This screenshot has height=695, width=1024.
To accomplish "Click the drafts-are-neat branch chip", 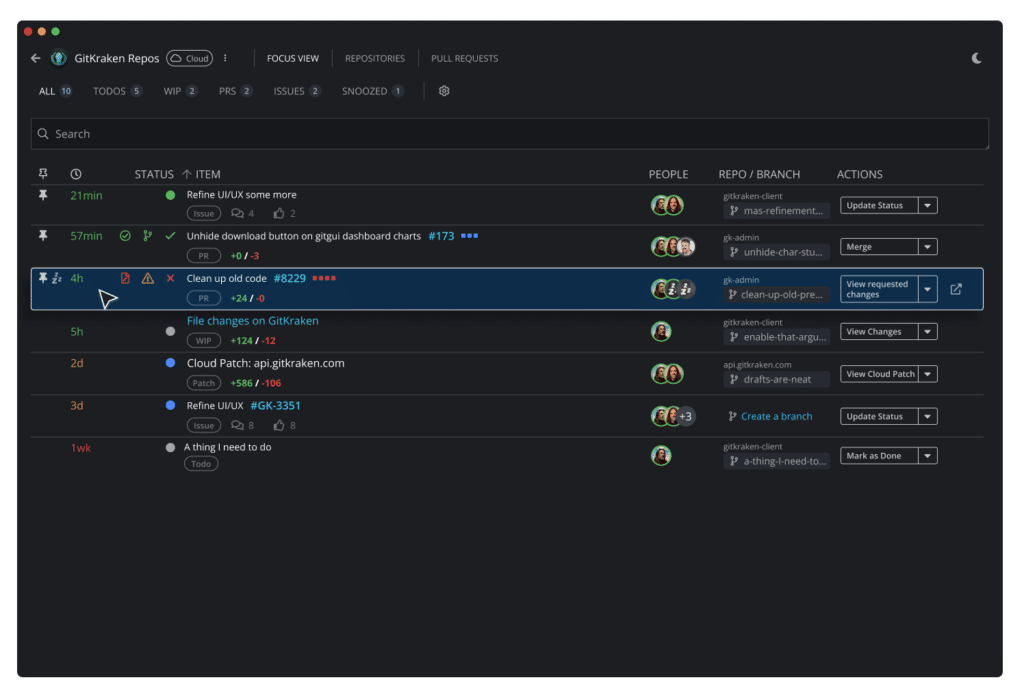I will (x=776, y=379).
